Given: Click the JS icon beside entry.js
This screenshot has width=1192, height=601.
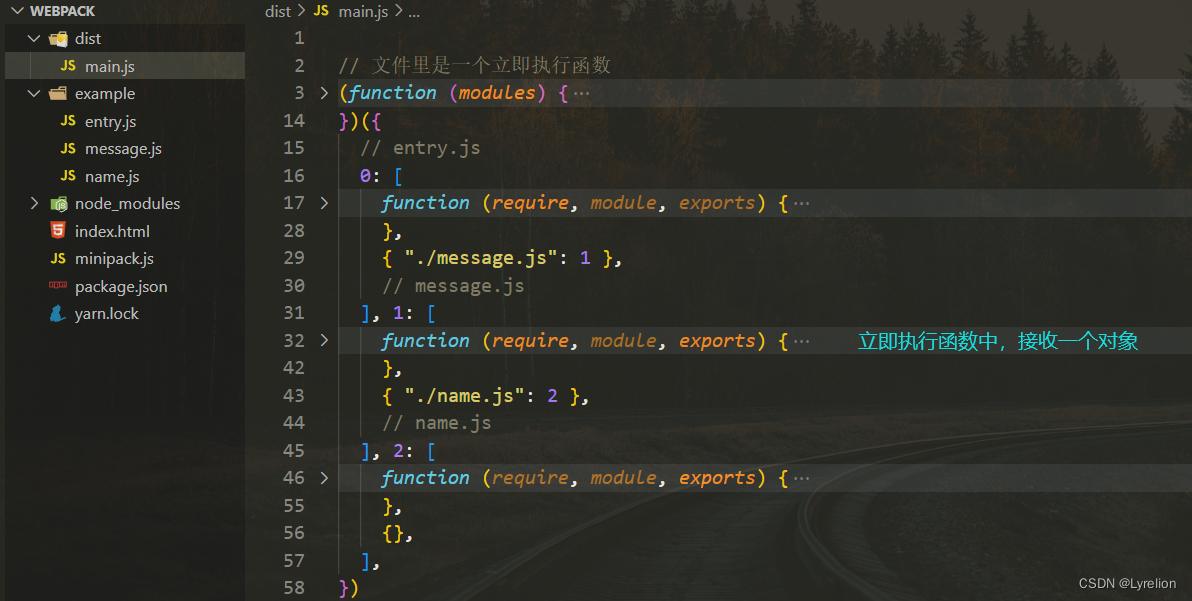Looking at the screenshot, I should point(68,121).
